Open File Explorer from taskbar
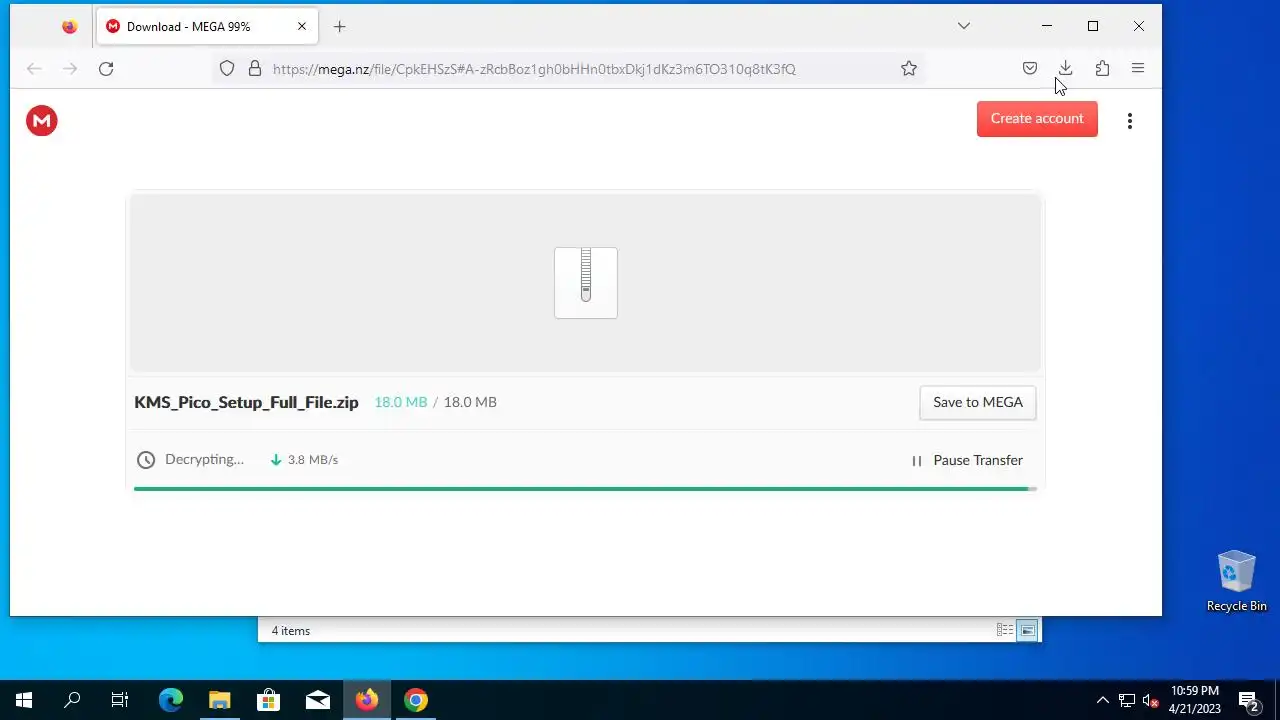The width and height of the screenshot is (1280, 720). click(220, 700)
